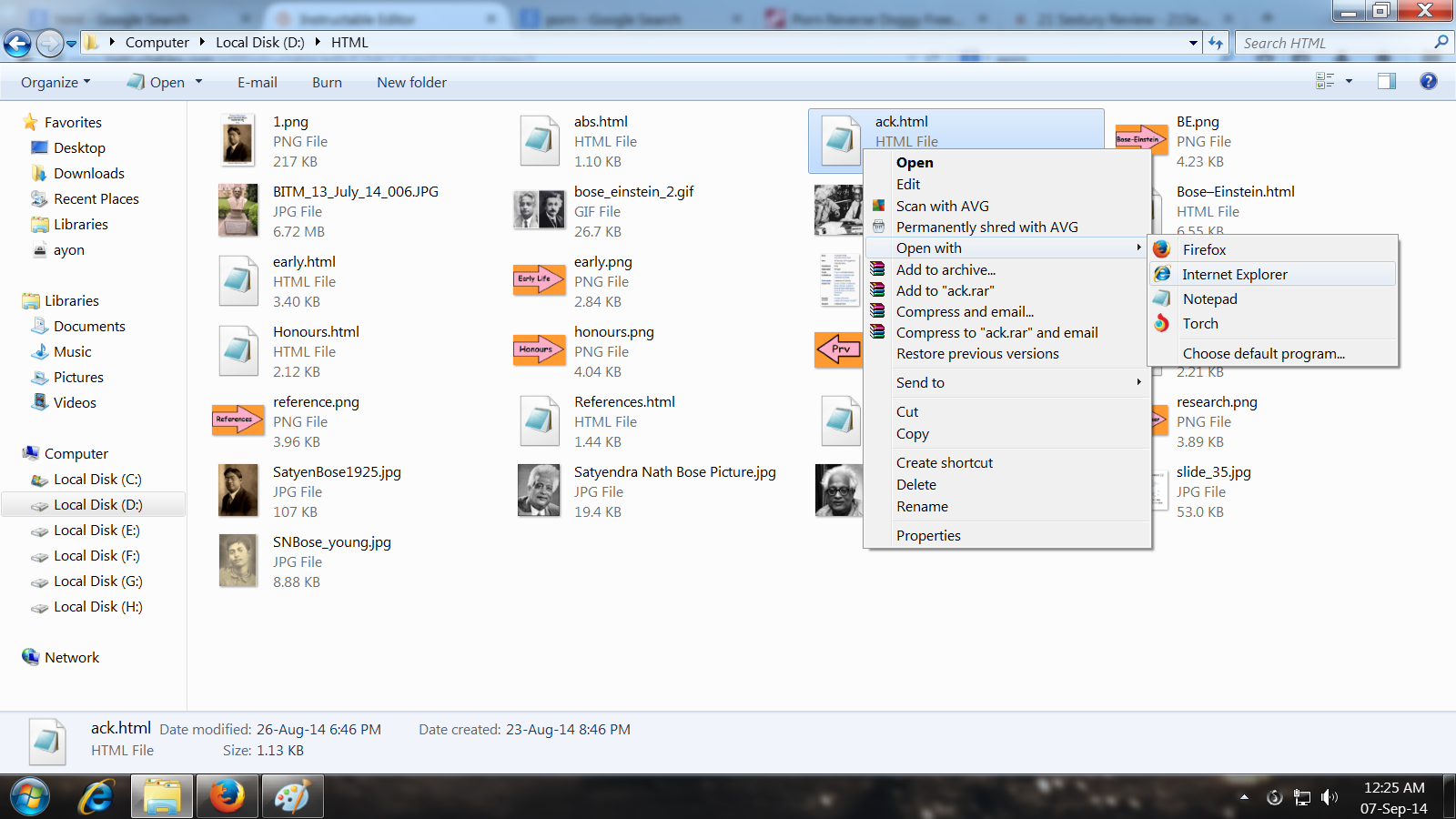This screenshot has height=819, width=1456.
Task: Click the Forward navigation arrow button
Action: pos(49,43)
